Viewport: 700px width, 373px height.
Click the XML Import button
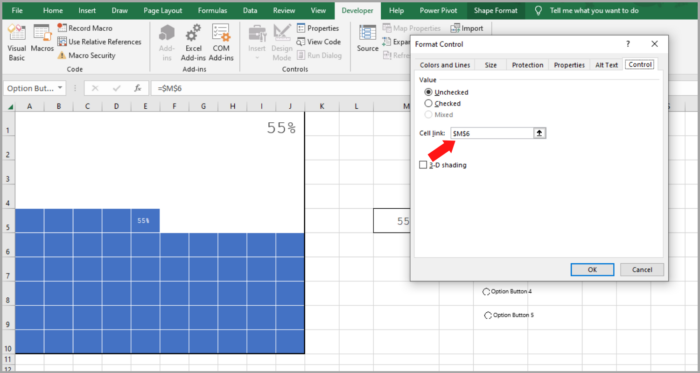467,28
